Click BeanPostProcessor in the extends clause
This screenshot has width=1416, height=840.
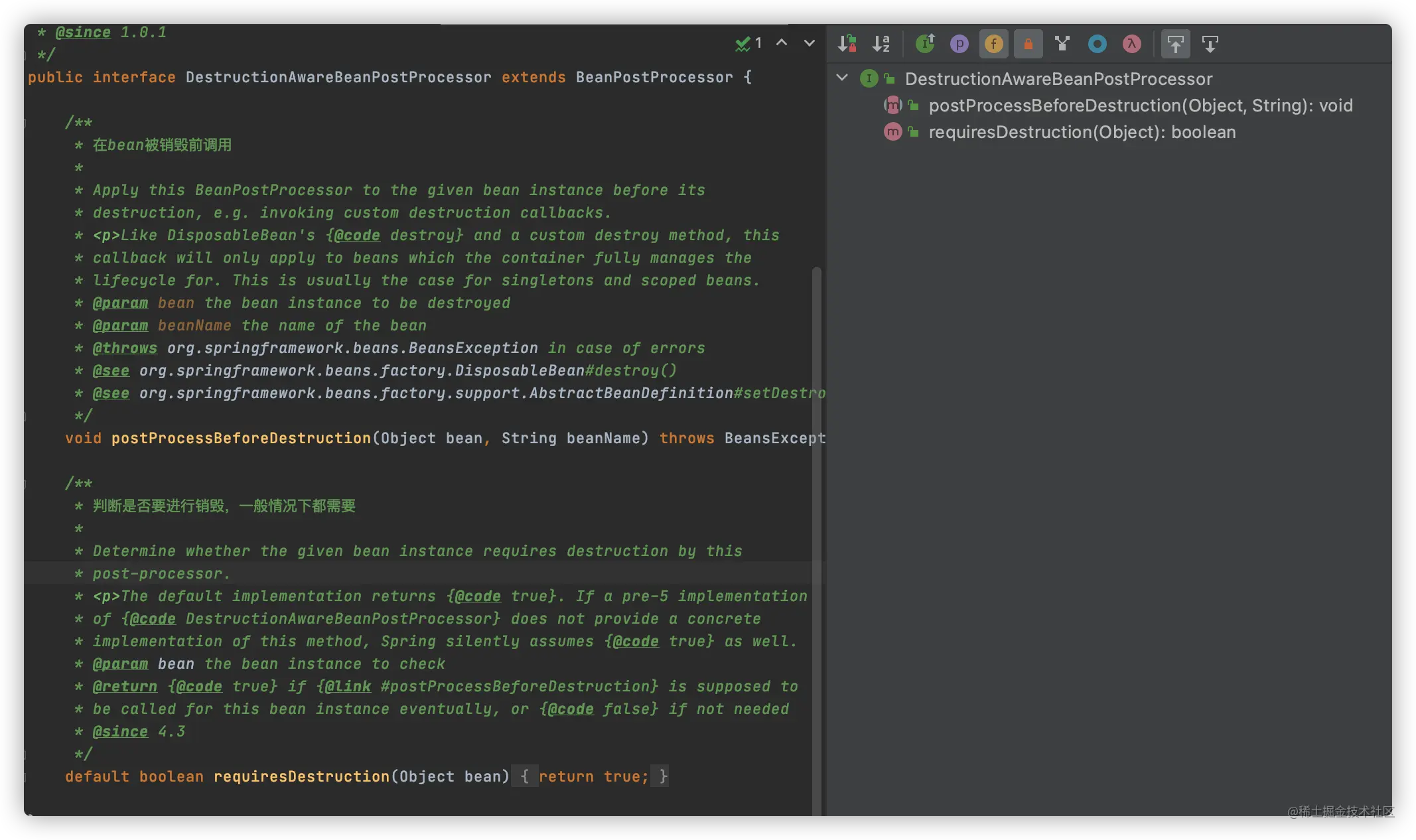click(x=654, y=77)
